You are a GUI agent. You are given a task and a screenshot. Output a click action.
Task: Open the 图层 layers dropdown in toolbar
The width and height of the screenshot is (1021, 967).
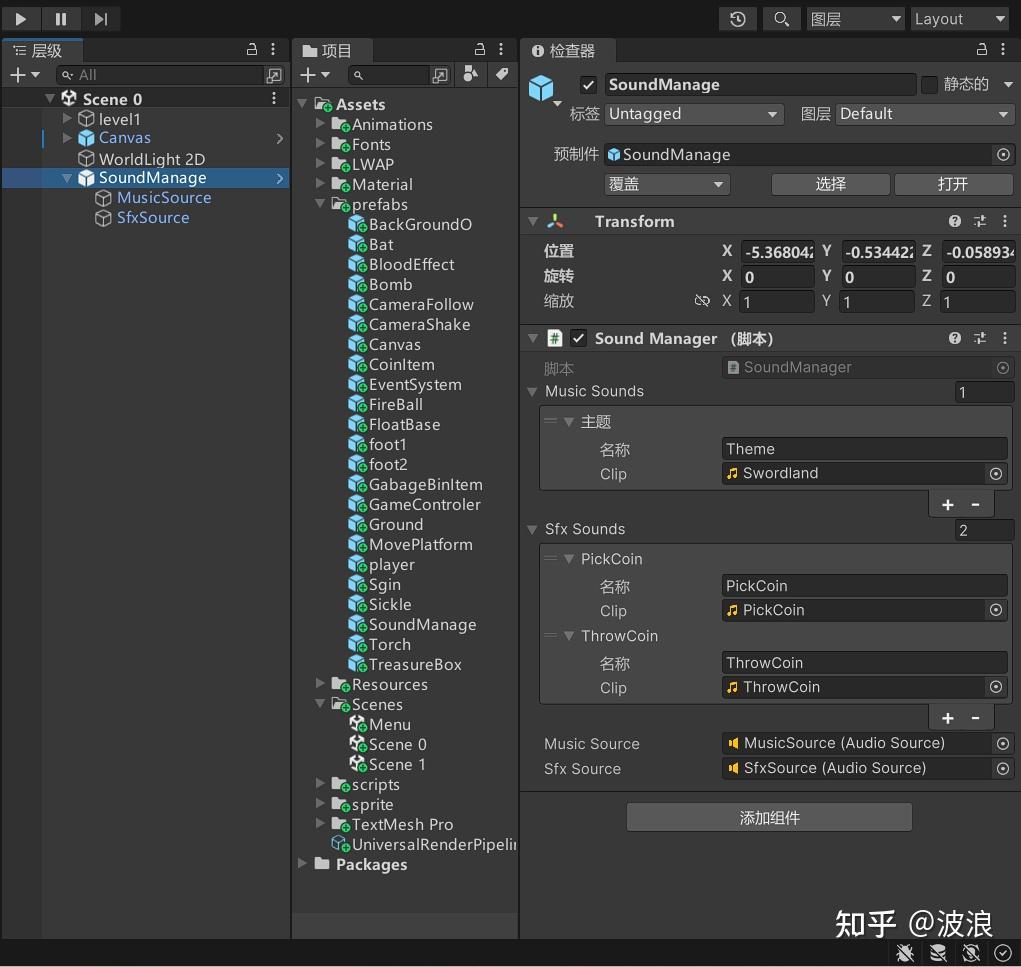(x=856, y=19)
